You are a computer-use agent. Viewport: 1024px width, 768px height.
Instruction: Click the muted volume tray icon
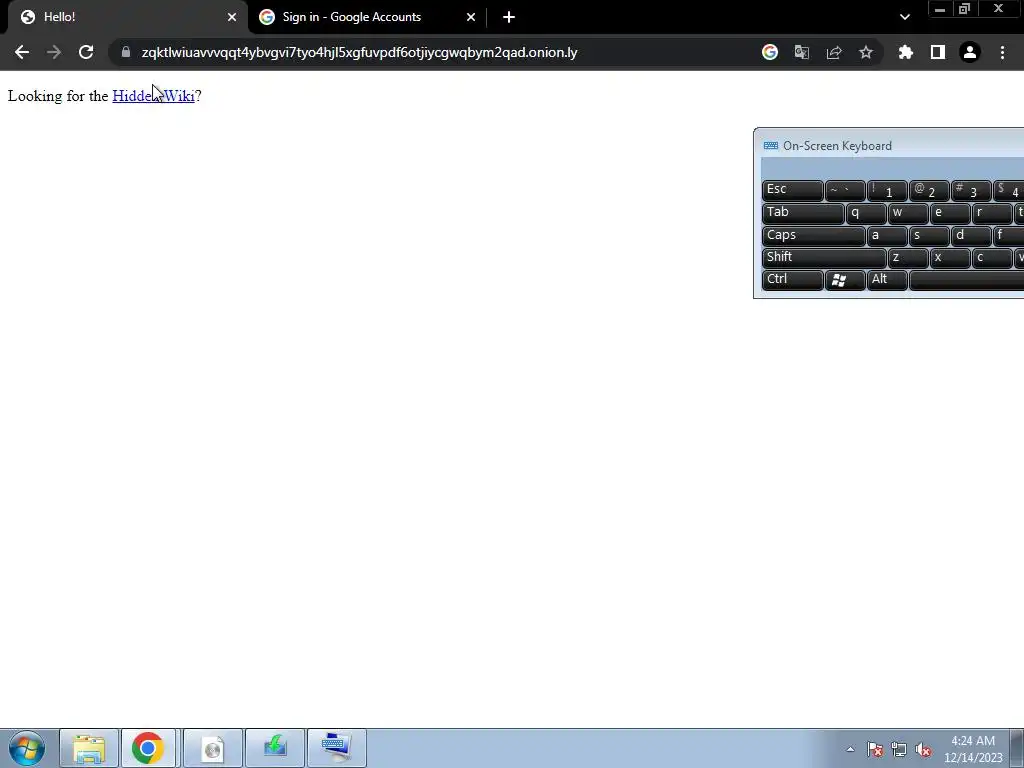pyautogui.click(x=923, y=750)
